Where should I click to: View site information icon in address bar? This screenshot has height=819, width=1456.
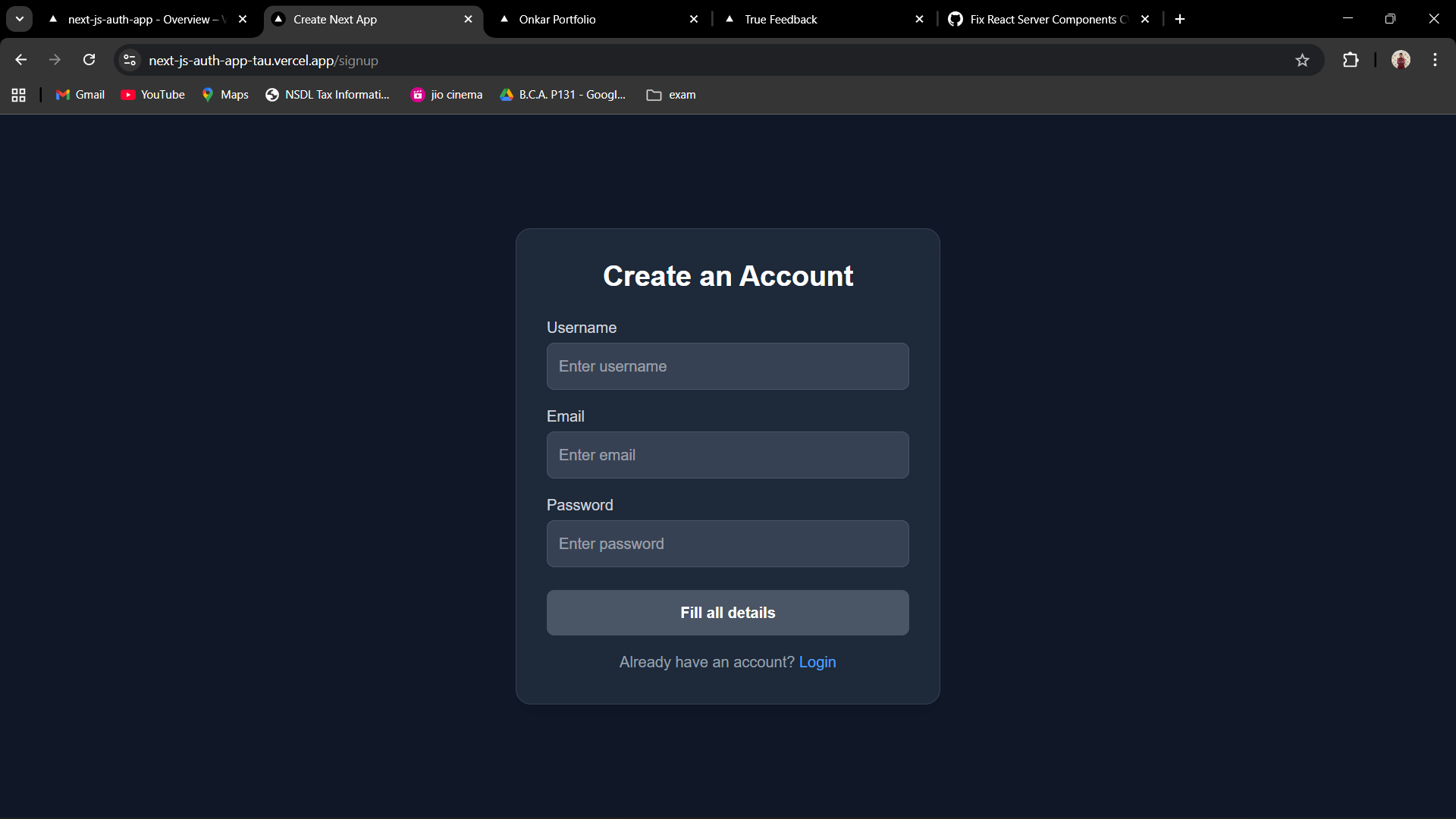click(130, 60)
